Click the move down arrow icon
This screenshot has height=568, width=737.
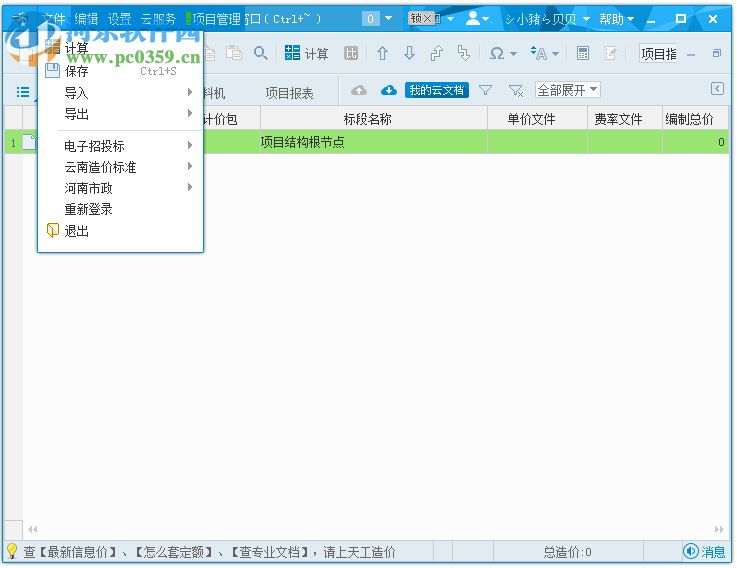tap(409, 53)
